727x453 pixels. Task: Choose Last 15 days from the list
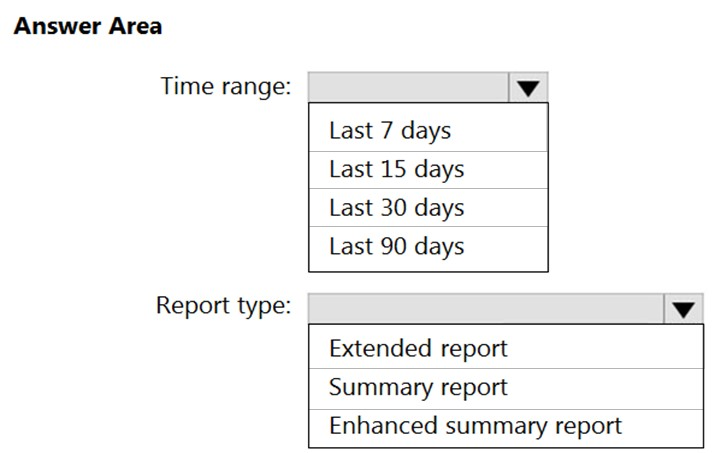(x=396, y=169)
